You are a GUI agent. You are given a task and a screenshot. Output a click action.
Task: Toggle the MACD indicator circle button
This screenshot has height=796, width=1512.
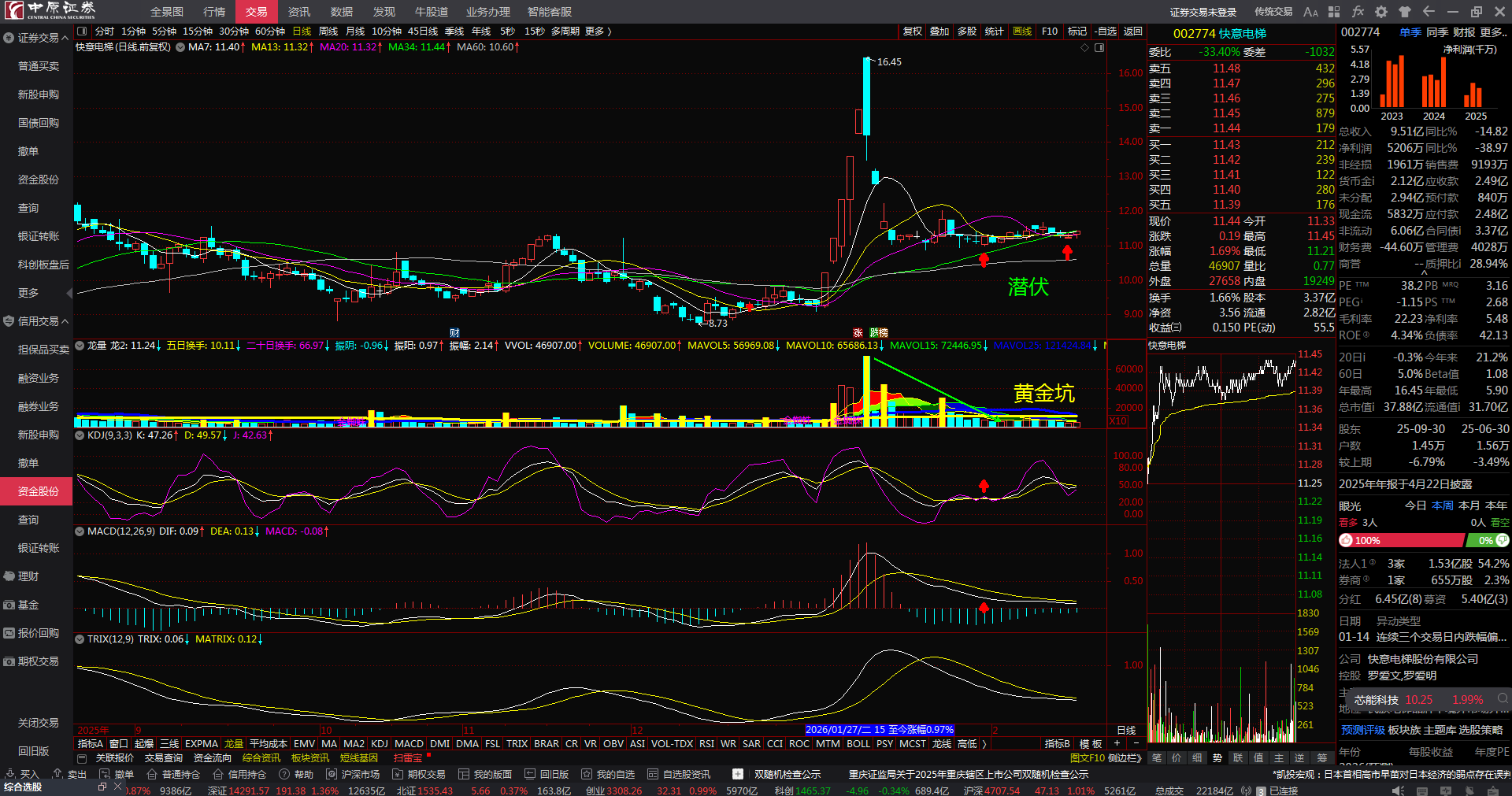[80, 531]
